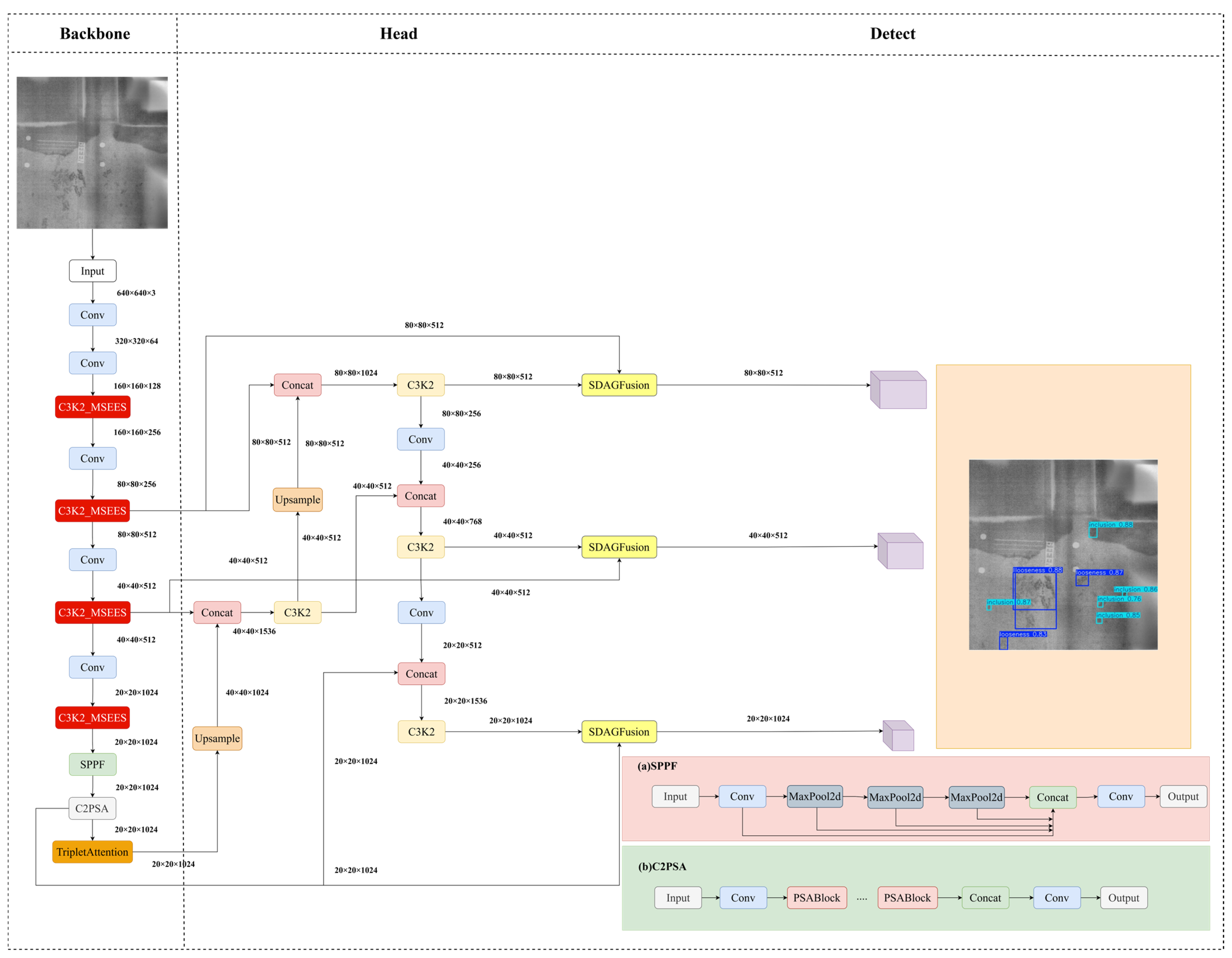Click the input X-ray image thumbnail
Image resolution: width=1232 pixels, height=958 pixels.
(x=92, y=153)
